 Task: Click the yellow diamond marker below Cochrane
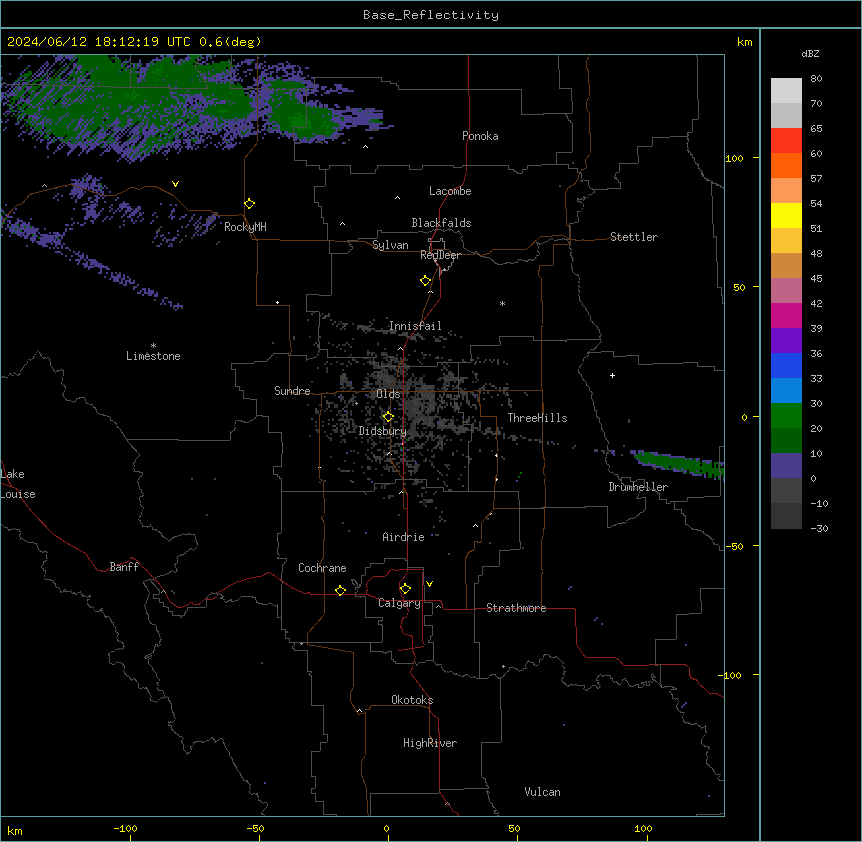click(x=340, y=590)
